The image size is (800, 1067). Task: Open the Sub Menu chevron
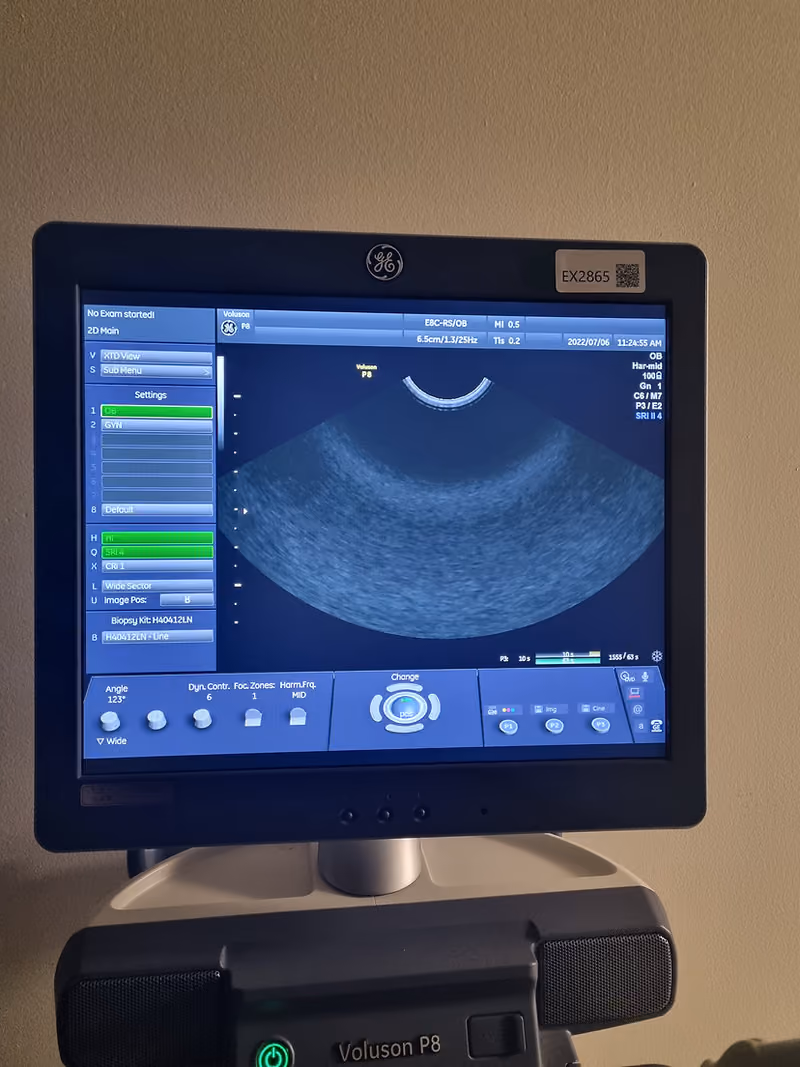(207, 372)
